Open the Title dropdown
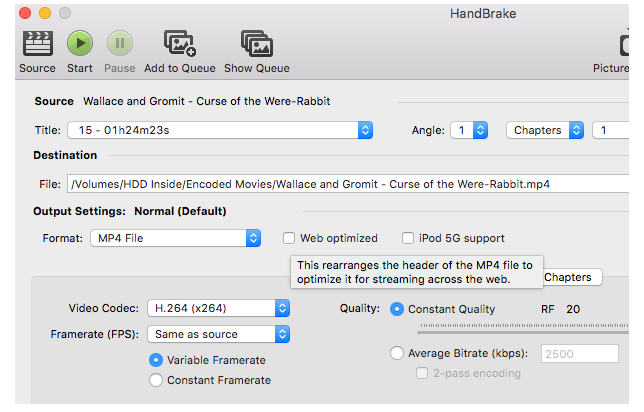This screenshot has height=412, width=644. coord(220,131)
